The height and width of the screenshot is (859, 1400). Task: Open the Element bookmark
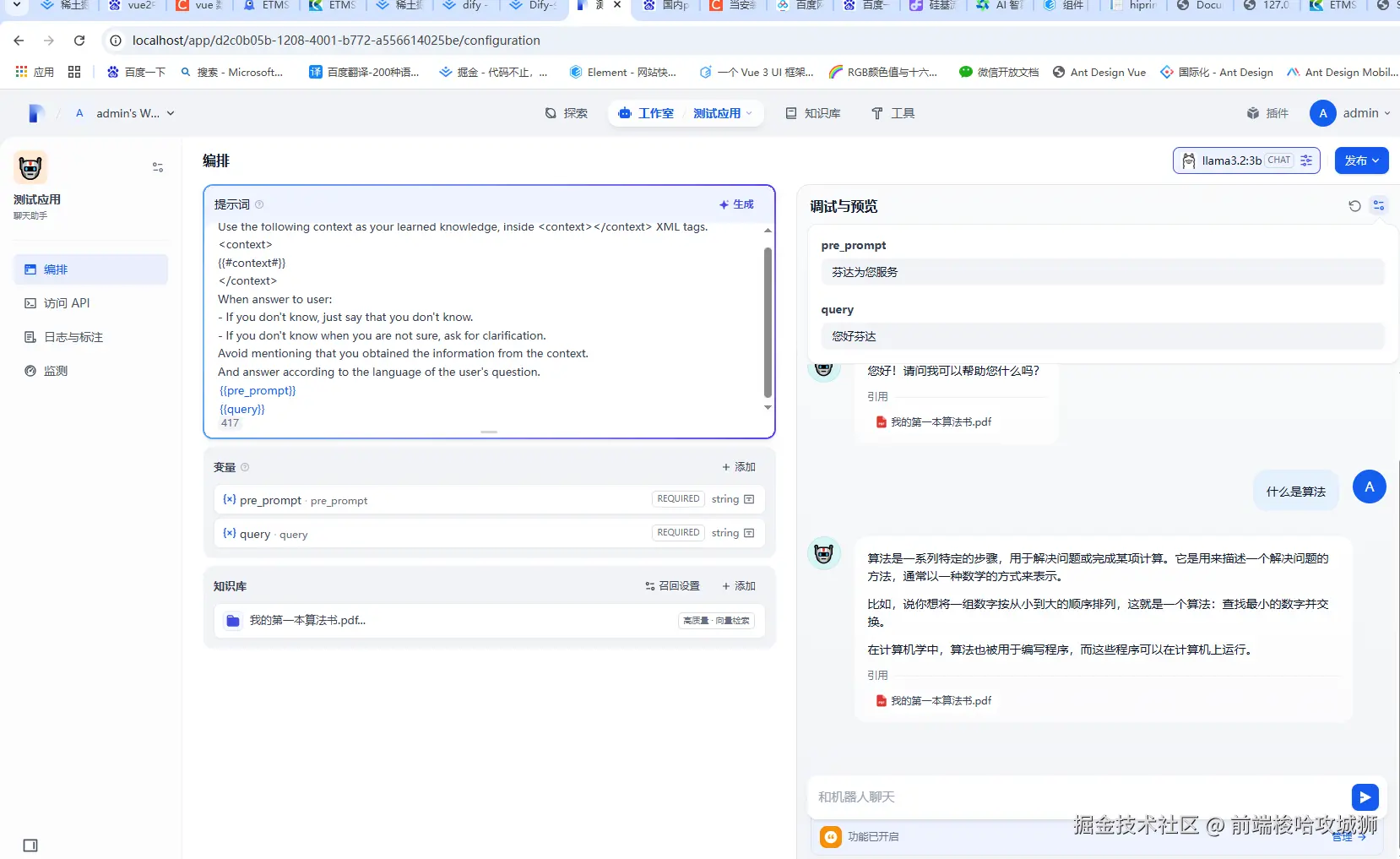point(623,73)
